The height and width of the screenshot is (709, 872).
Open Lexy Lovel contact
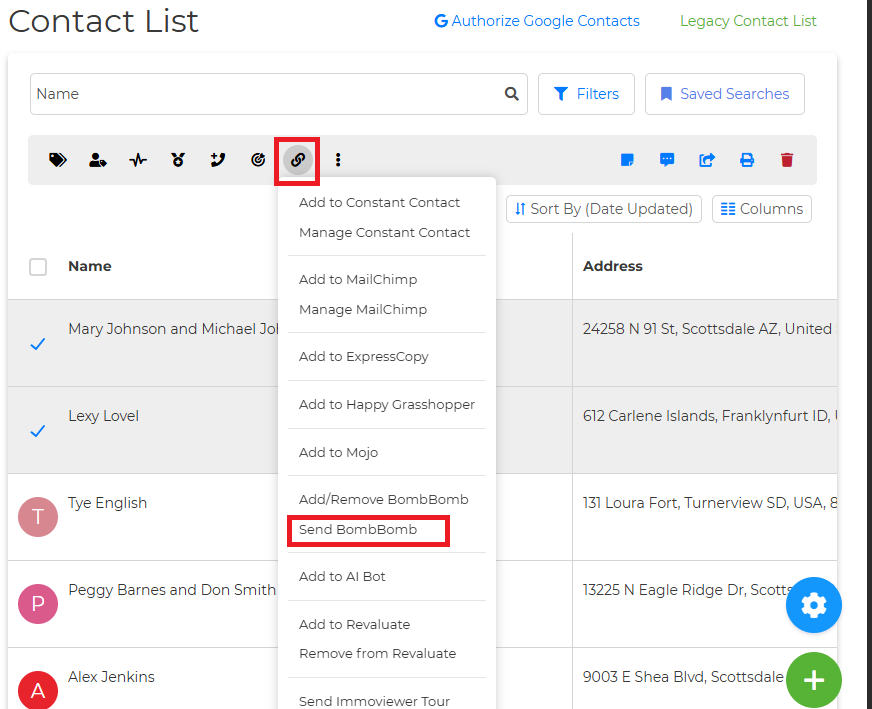point(103,416)
